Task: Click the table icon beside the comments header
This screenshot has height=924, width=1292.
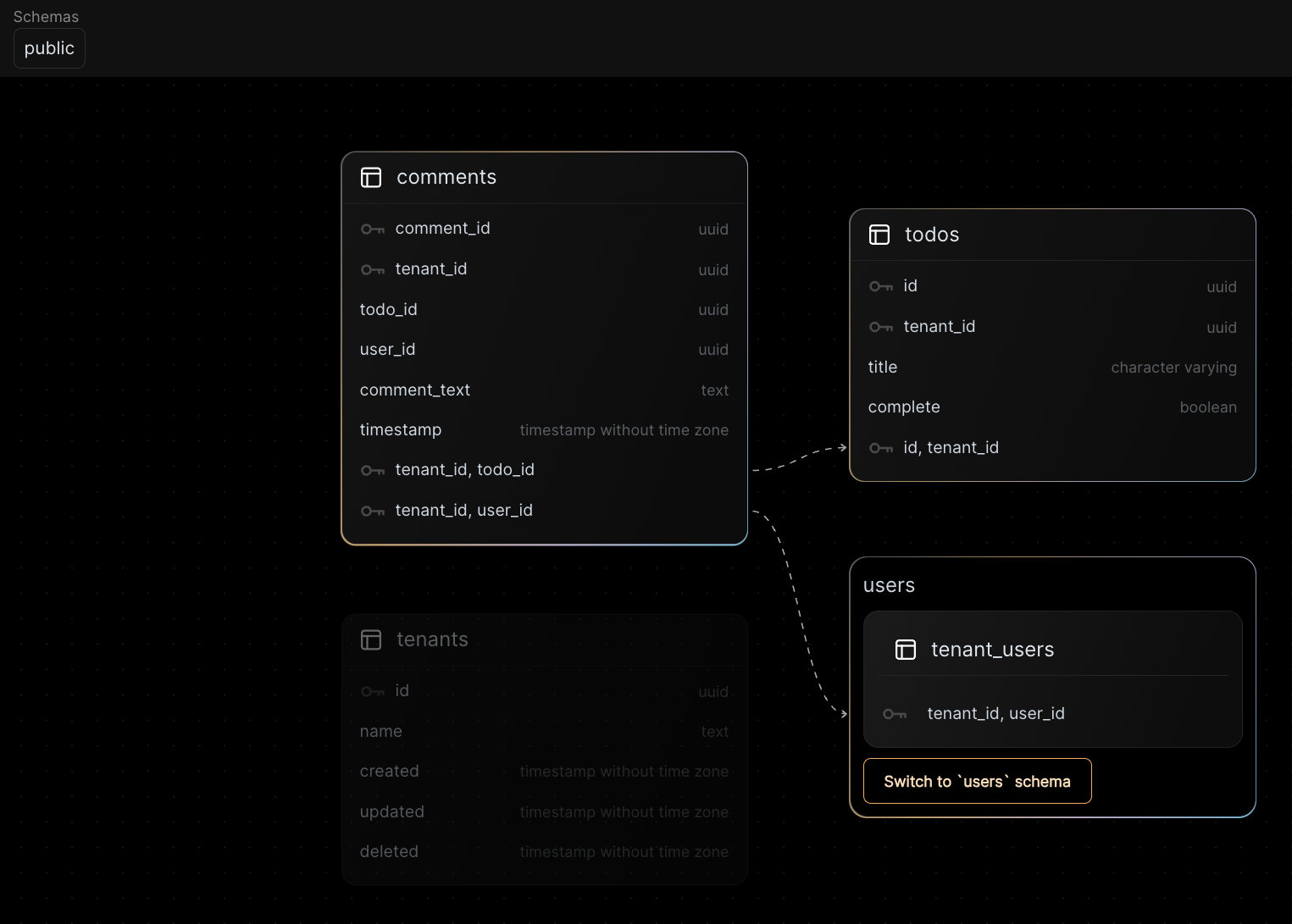Action: 371,178
